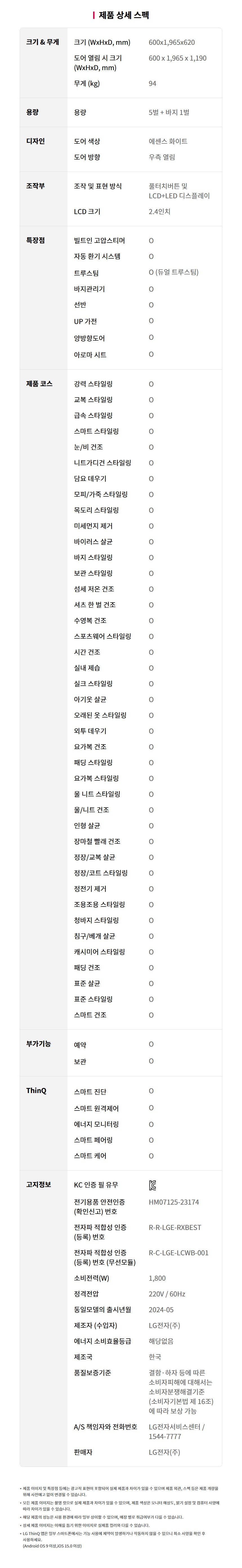
Task: Click the 600x1,965x620 size value
Action: pyautogui.click(x=171, y=43)
